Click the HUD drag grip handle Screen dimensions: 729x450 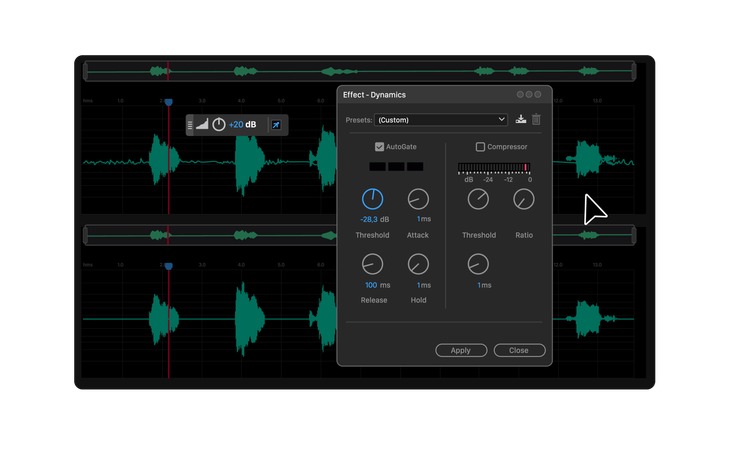[190, 125]
